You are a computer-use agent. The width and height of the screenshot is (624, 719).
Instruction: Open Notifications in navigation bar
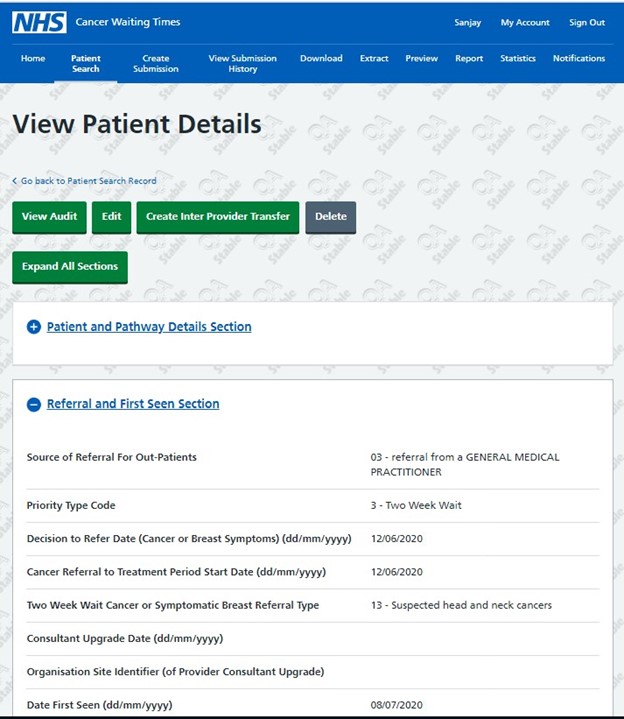pyautogui.click(x=579, y=58)
